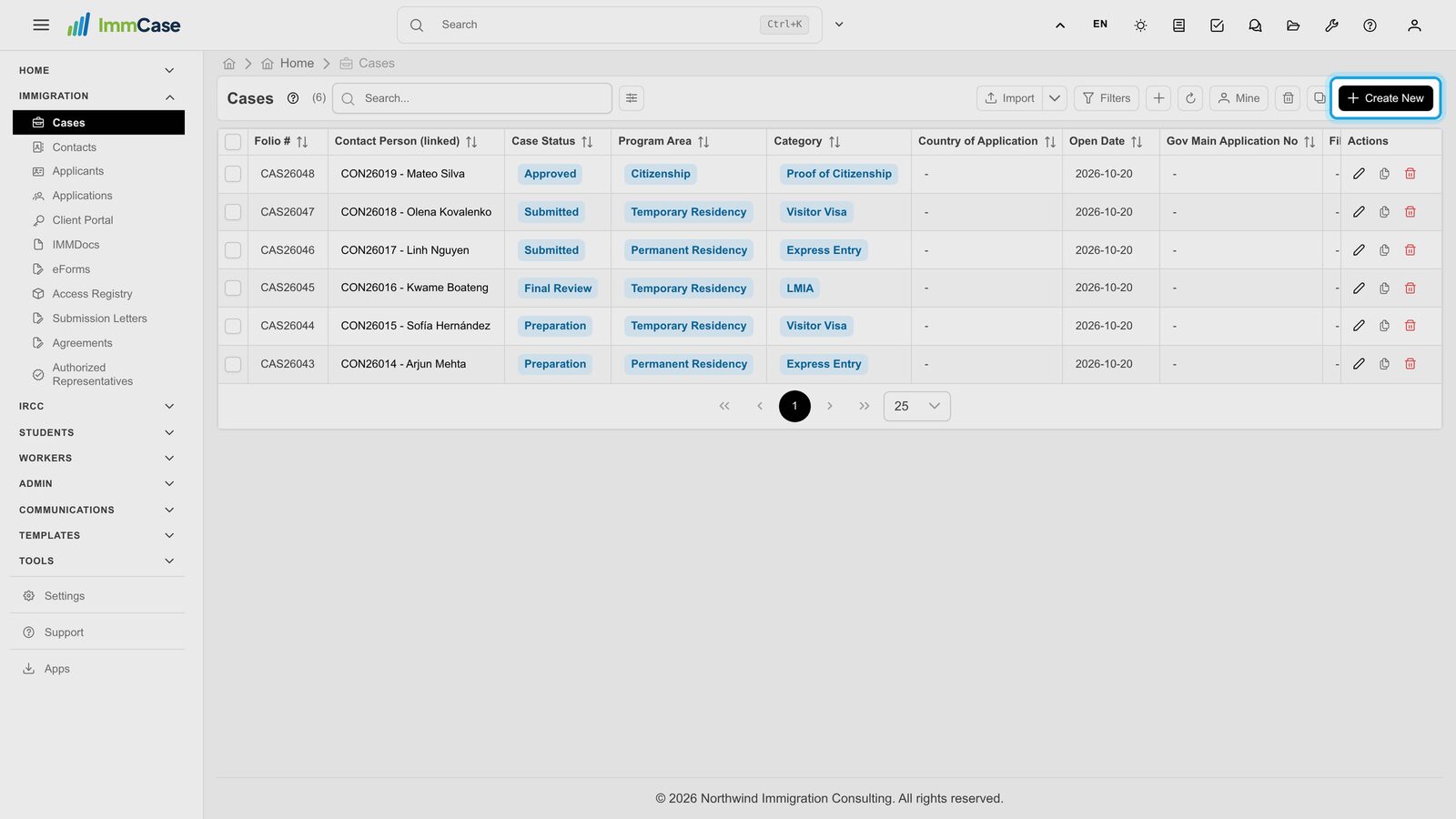1456x819 pixels.
Task: Open the chat messages icon in header
Action: point(1255,25)
